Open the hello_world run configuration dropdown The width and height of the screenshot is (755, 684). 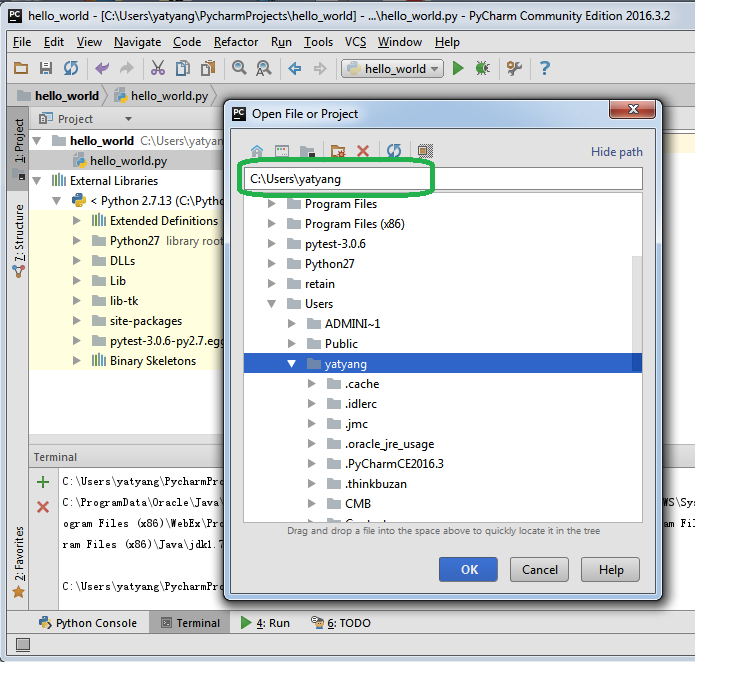392,69
